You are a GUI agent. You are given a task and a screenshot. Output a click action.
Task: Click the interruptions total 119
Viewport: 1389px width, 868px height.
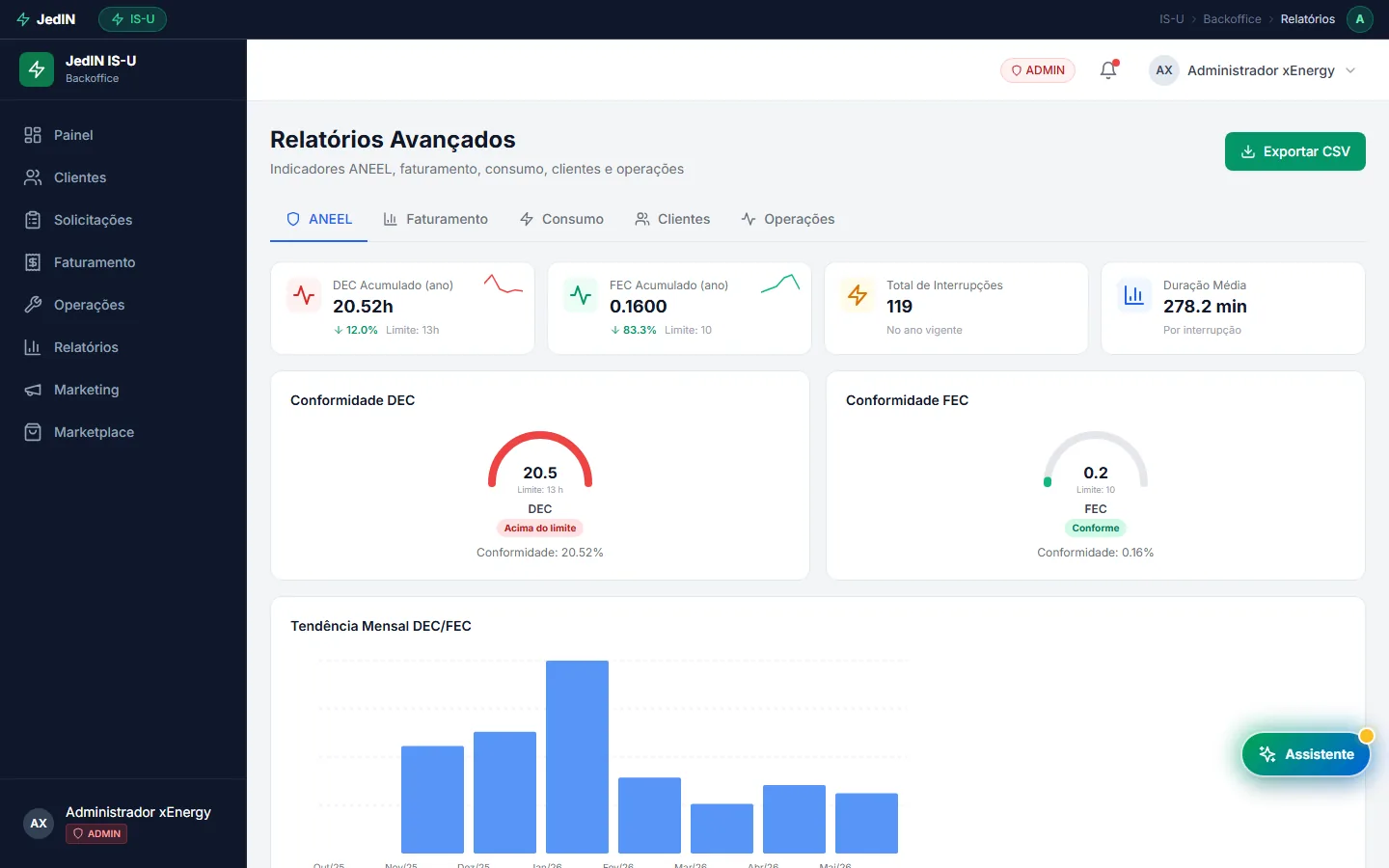[x=899, y=307]
